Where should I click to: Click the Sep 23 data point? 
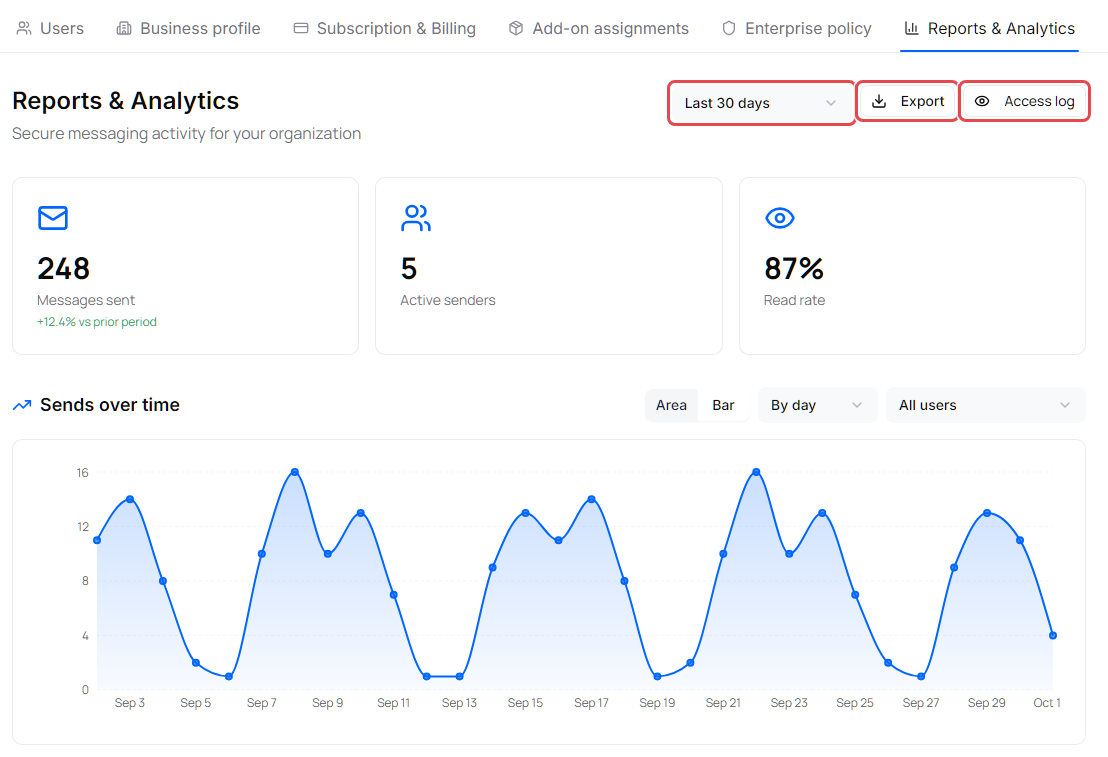coord(789,554)
